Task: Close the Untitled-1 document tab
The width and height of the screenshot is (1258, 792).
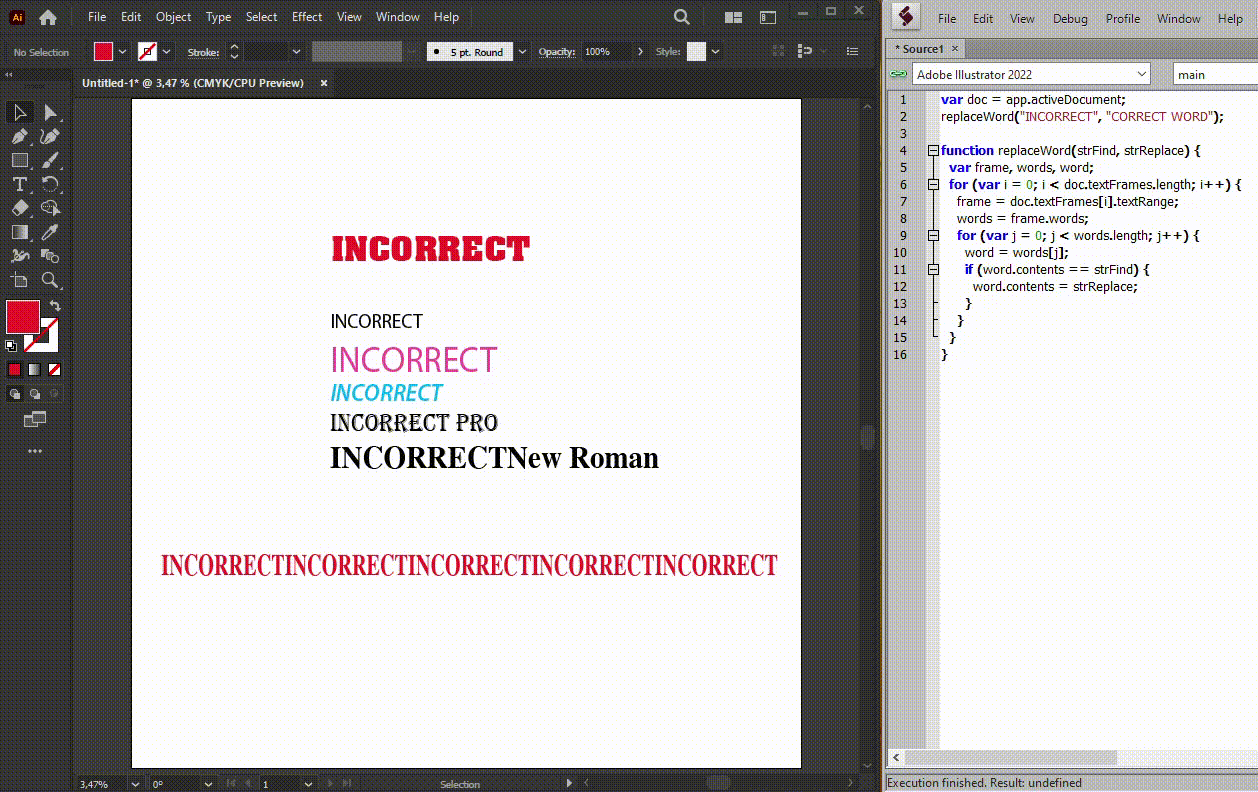Action: pos(323,83)
